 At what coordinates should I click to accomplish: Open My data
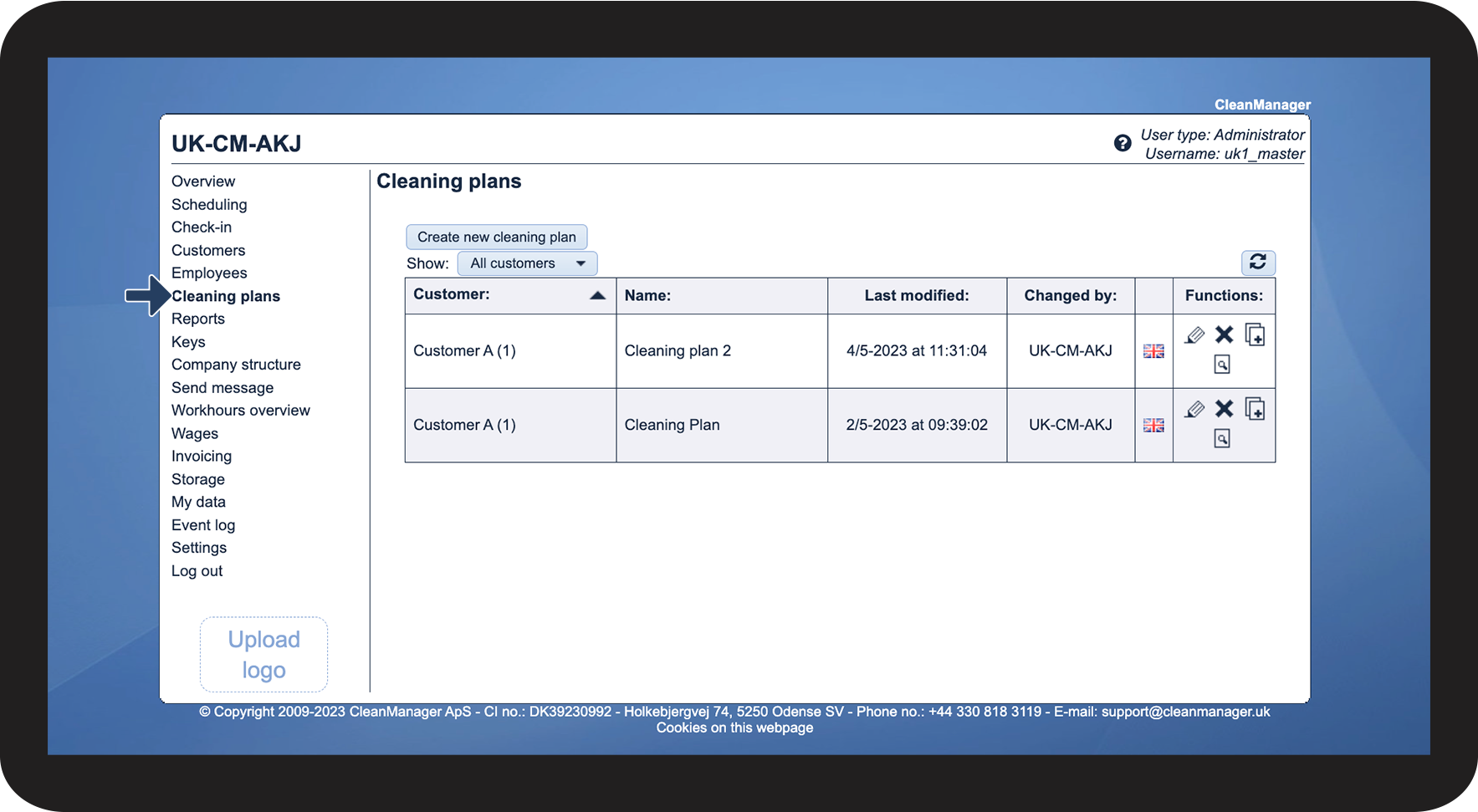click(198, 502)
